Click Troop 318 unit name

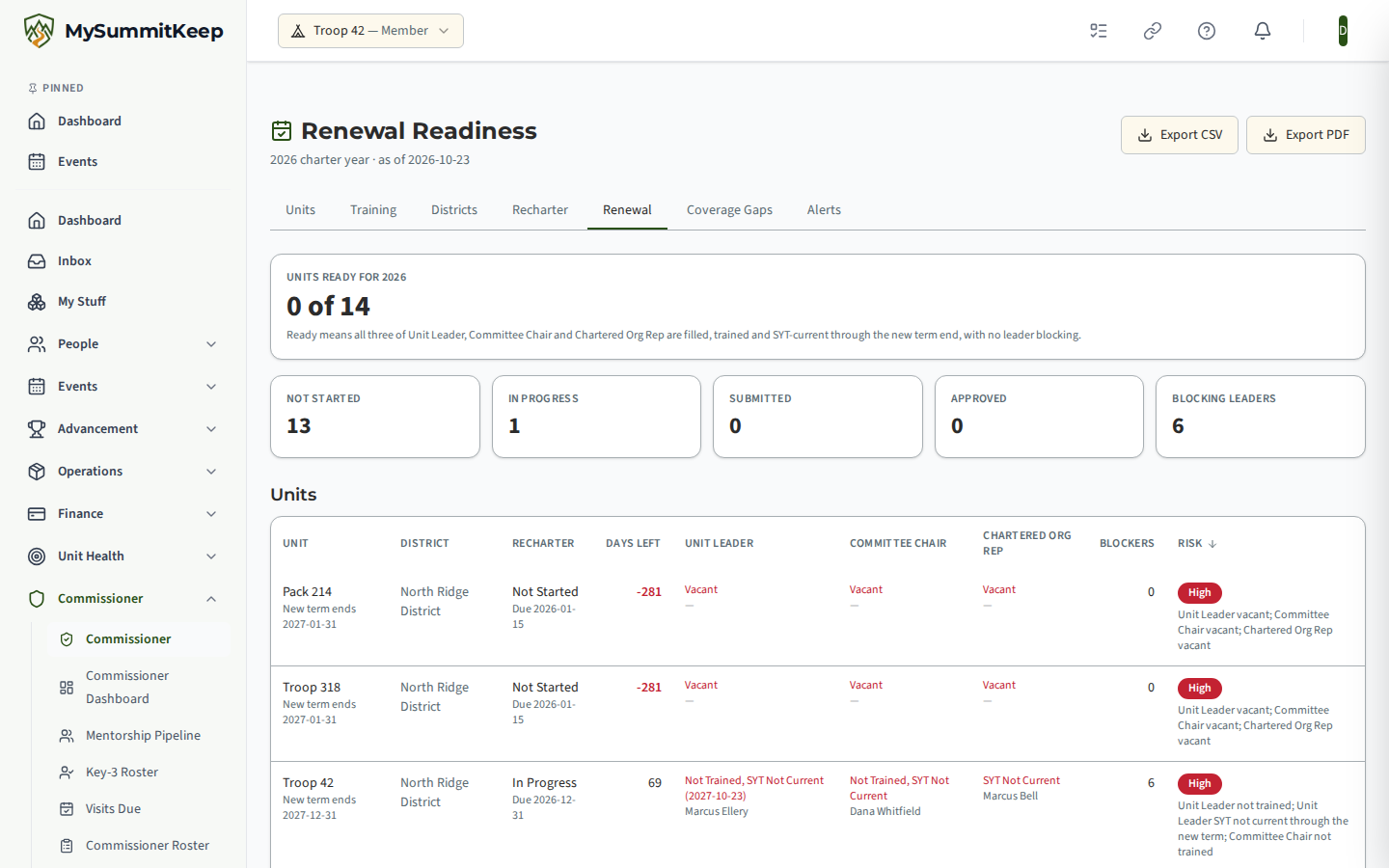pos(312,687)
